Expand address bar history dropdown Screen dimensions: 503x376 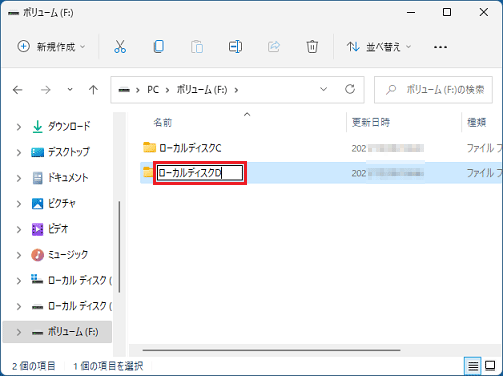323,89
